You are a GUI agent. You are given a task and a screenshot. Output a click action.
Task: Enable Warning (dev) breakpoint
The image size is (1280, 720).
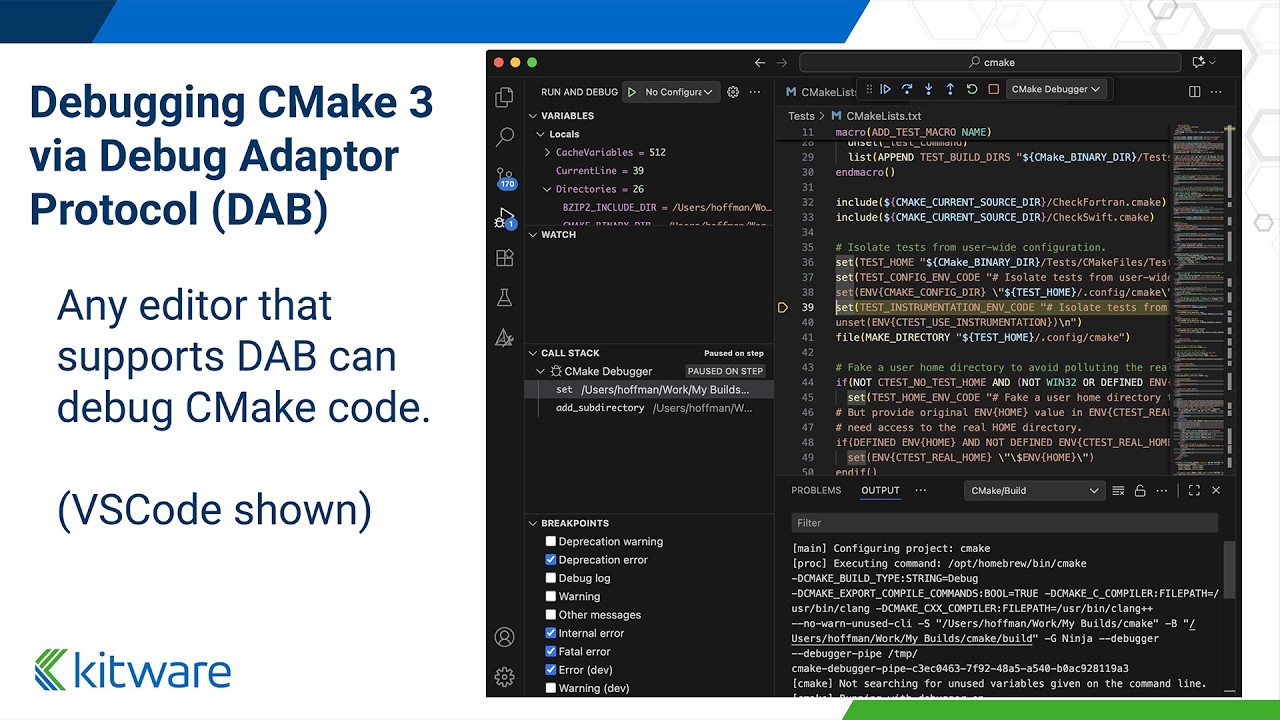[550, 688]
